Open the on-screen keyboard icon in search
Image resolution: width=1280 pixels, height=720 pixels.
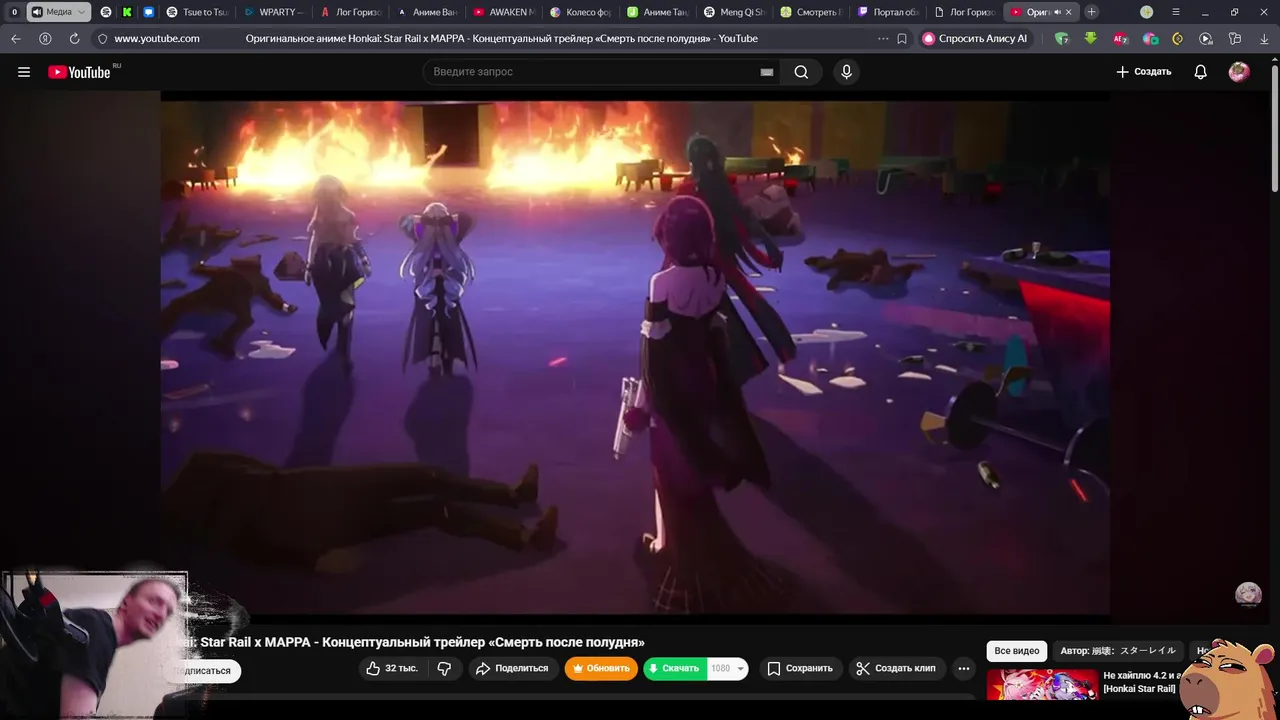(x=767, y=72)
